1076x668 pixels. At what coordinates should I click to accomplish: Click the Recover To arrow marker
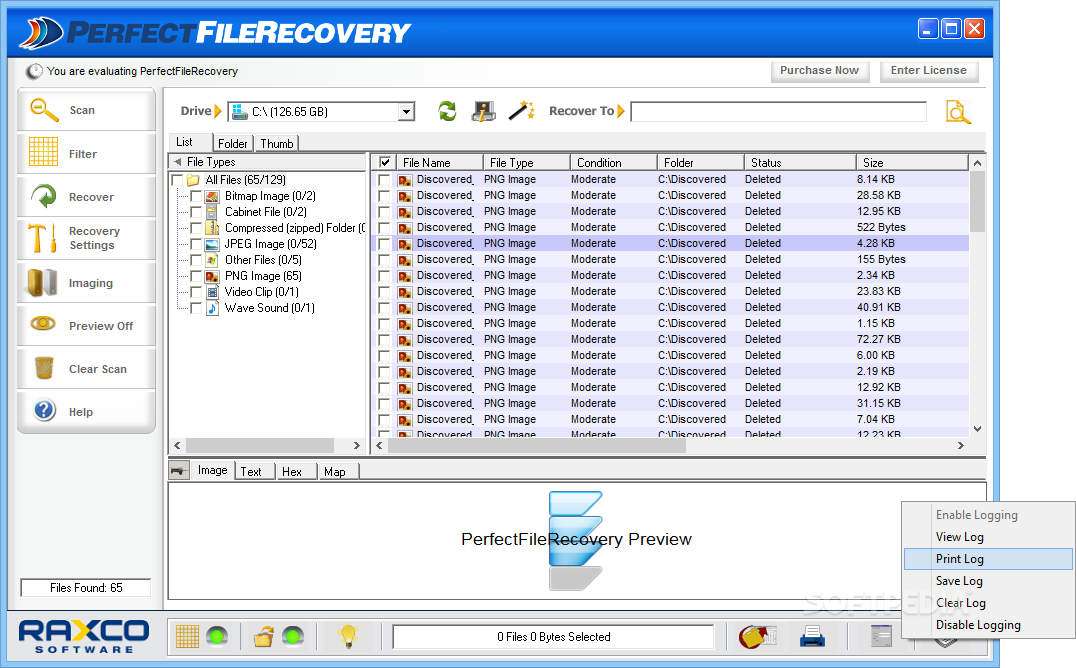(621, 111)
